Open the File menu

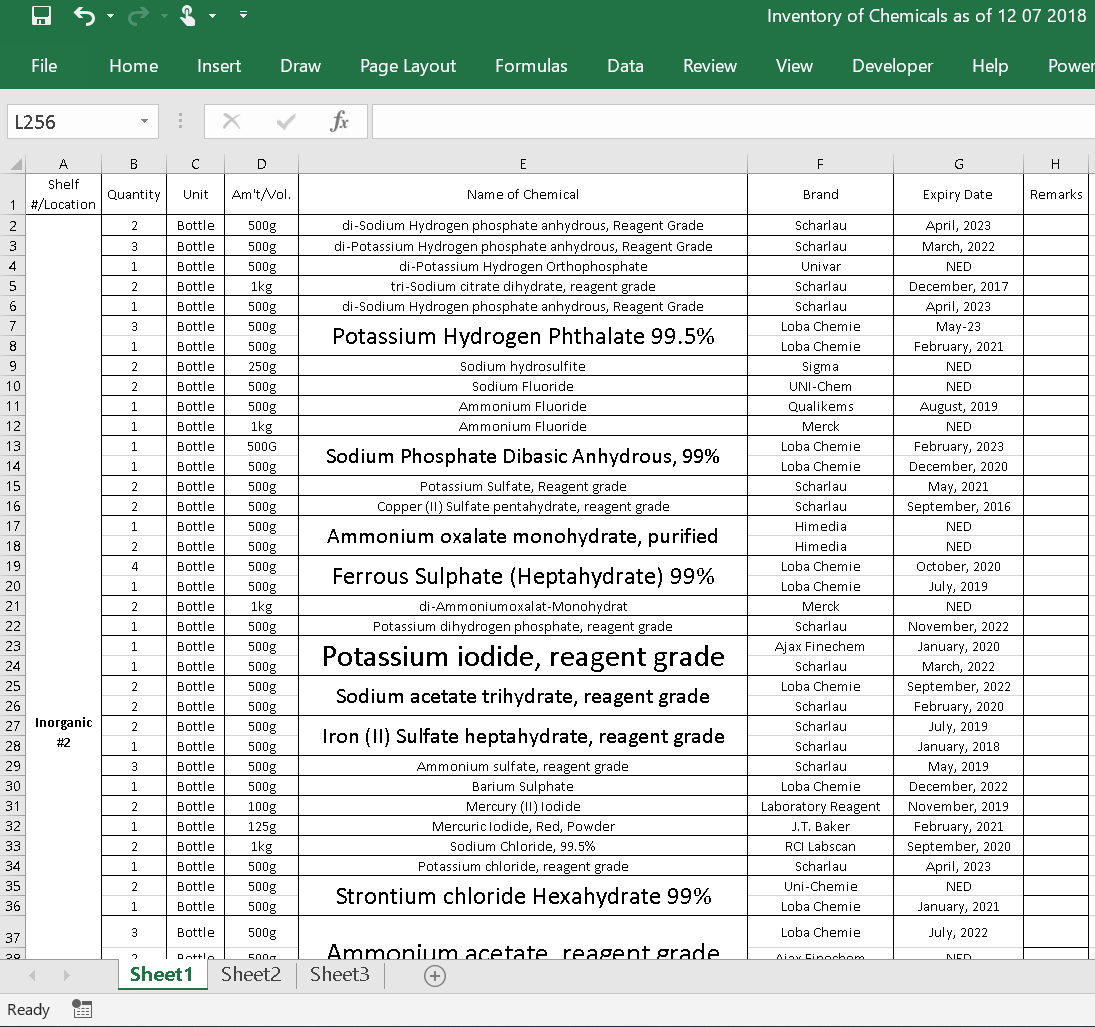[44, 66]
